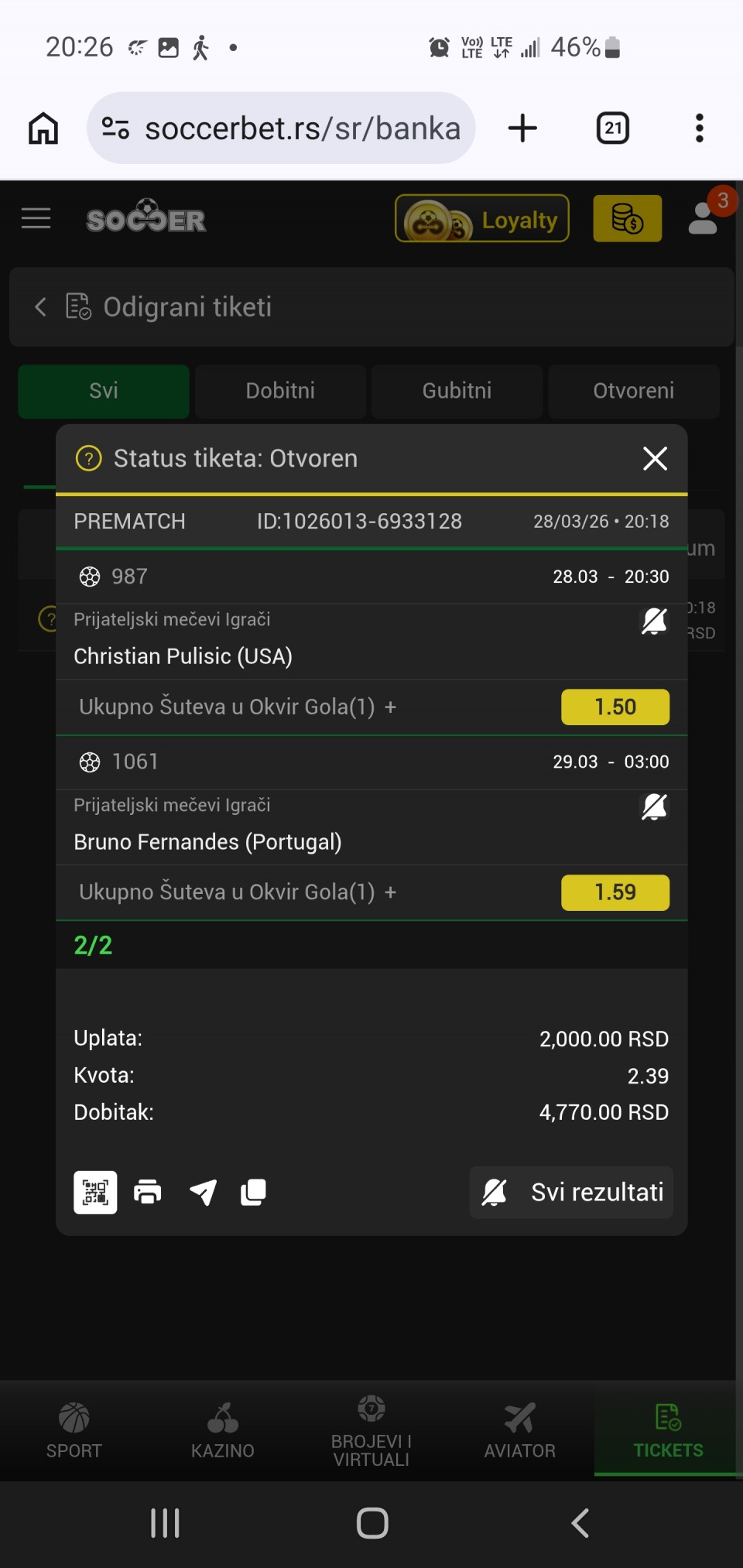Switch to the Otvoreni tab
743x1568 pixels.
(633, 391)
